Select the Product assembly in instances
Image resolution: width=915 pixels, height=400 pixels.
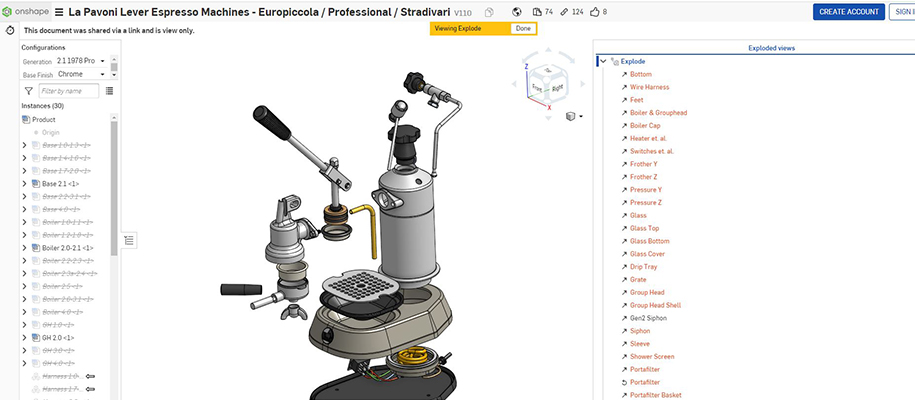(44, 119)
